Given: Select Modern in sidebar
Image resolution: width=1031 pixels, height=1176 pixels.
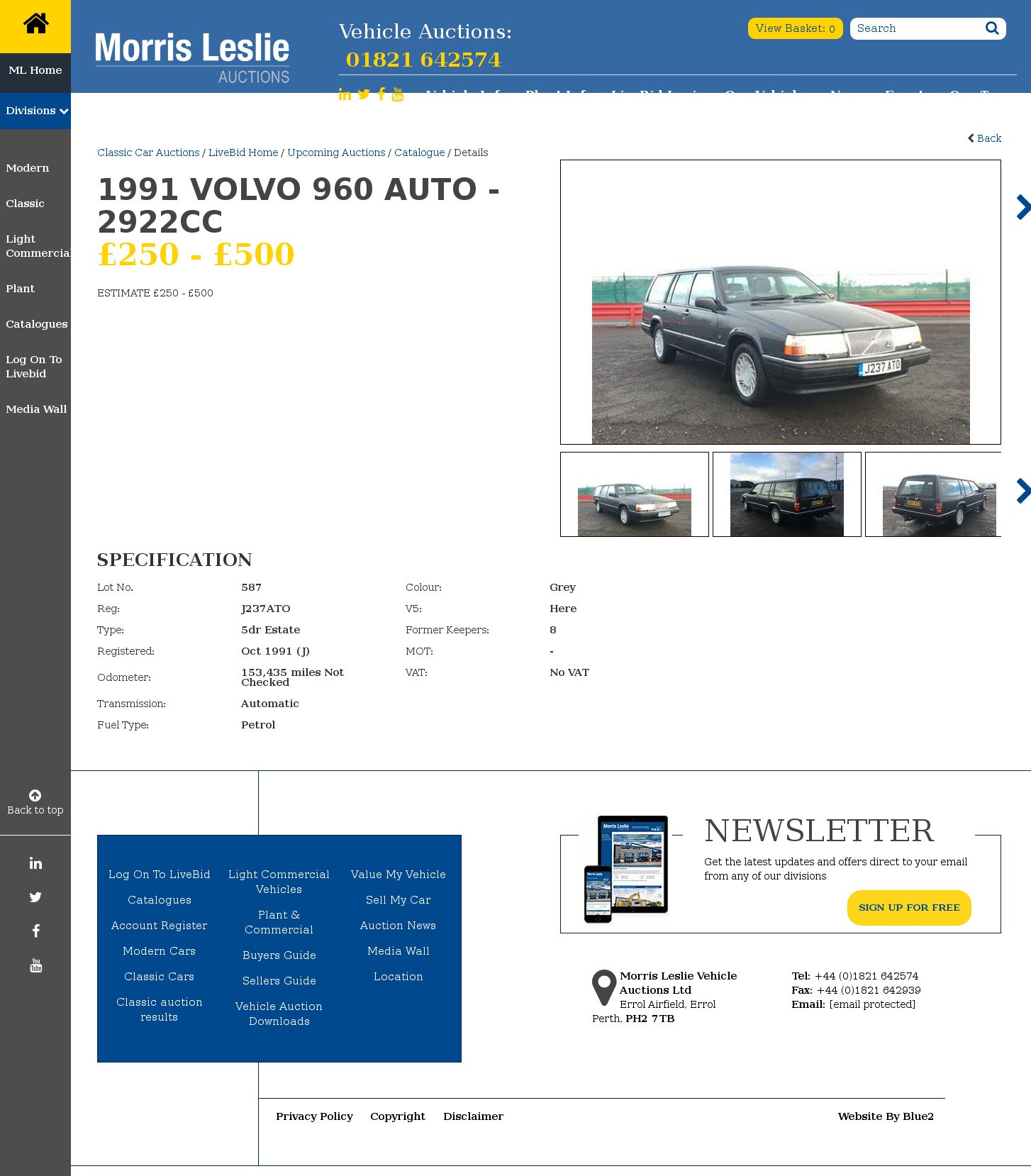Looking at the screenshot, I should (x=28, y=168).
